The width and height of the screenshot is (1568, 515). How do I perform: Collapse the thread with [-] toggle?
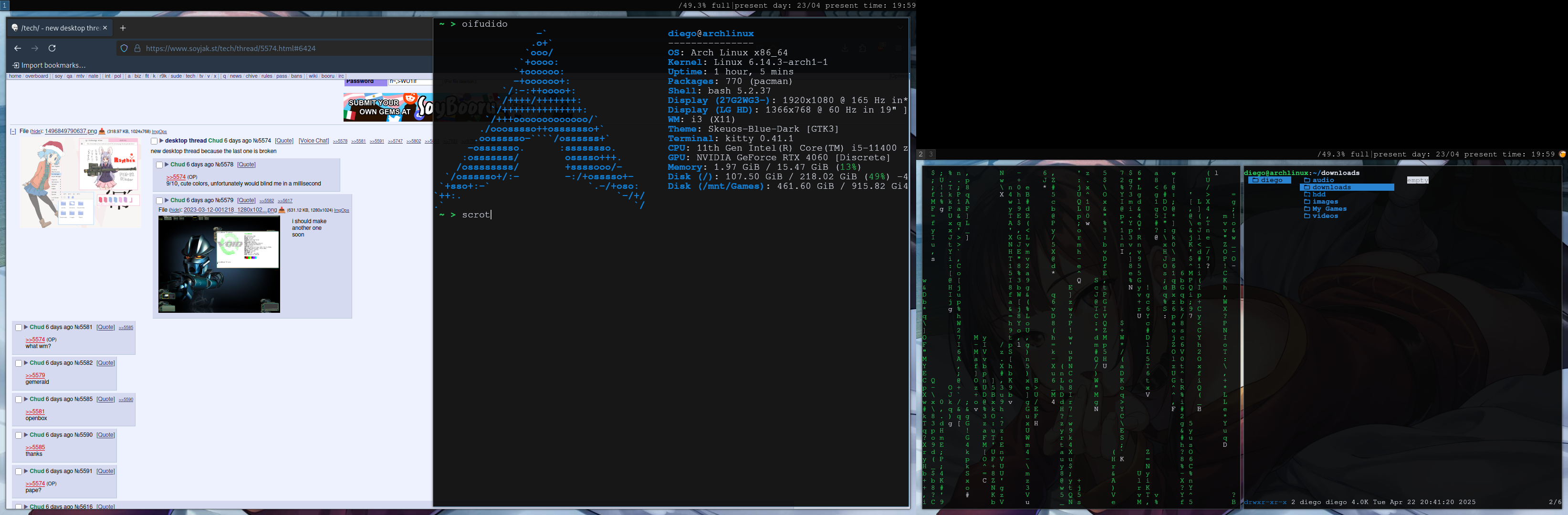click(x=13, y=131)
